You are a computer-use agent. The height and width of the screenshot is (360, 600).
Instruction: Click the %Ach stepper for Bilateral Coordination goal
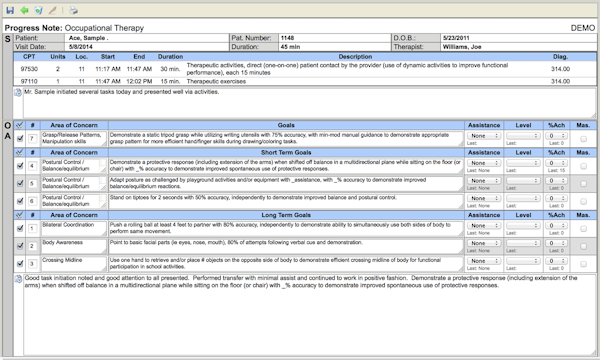tap(556, 226)
